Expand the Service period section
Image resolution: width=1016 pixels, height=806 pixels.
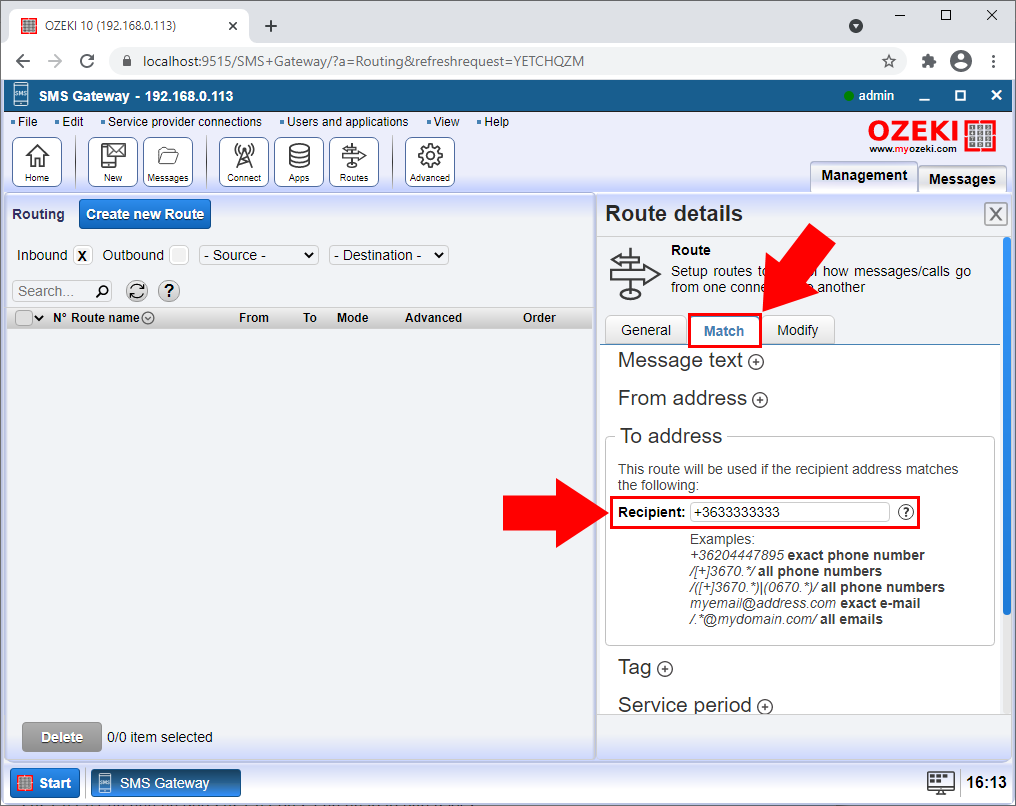765,707
